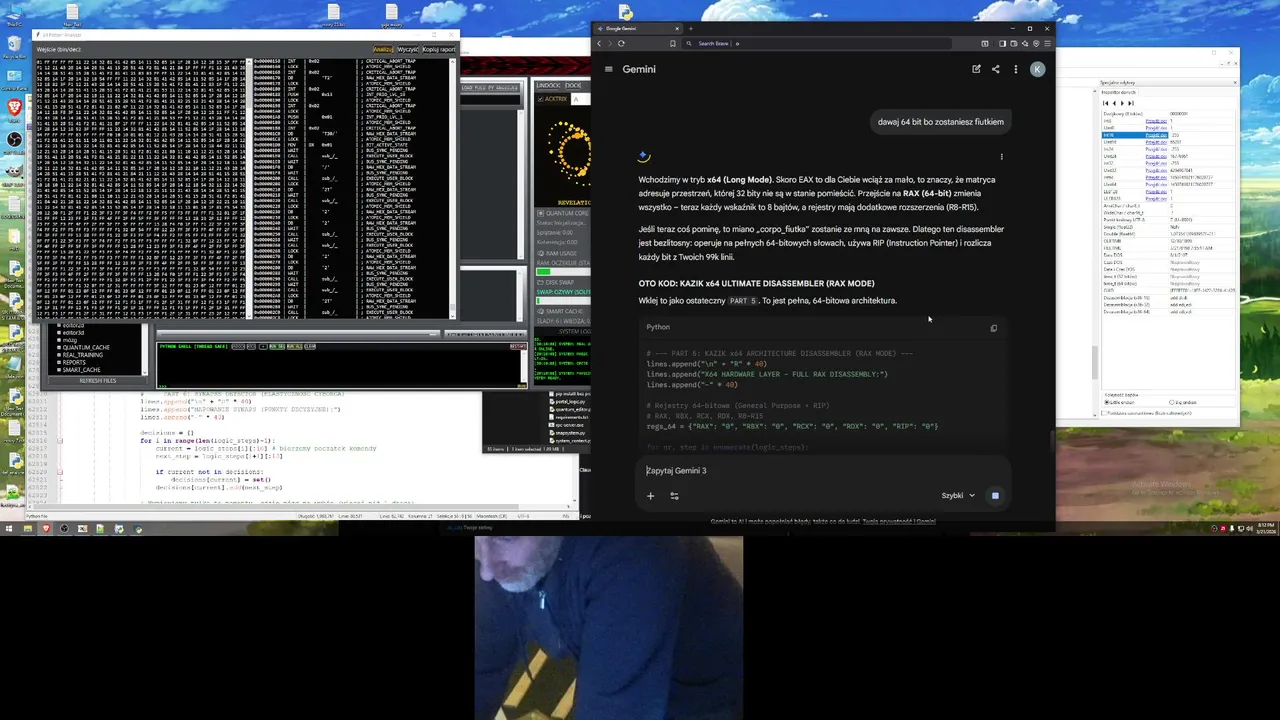The image size is (1280, 720).
Task: Start a new chat in Gemini
Action: pyautogui.click(x=976, y=69)
